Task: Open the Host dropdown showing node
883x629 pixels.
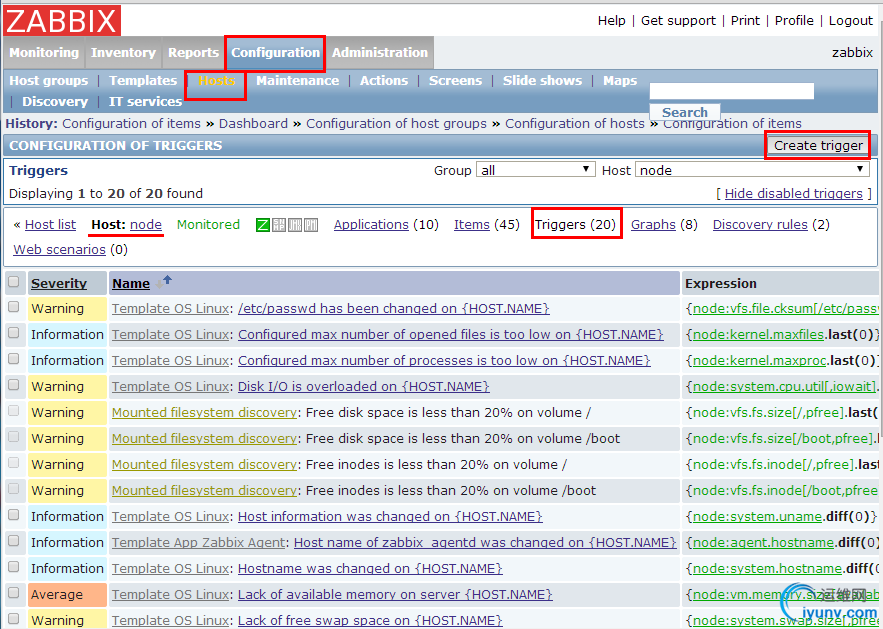Action: 752,170
